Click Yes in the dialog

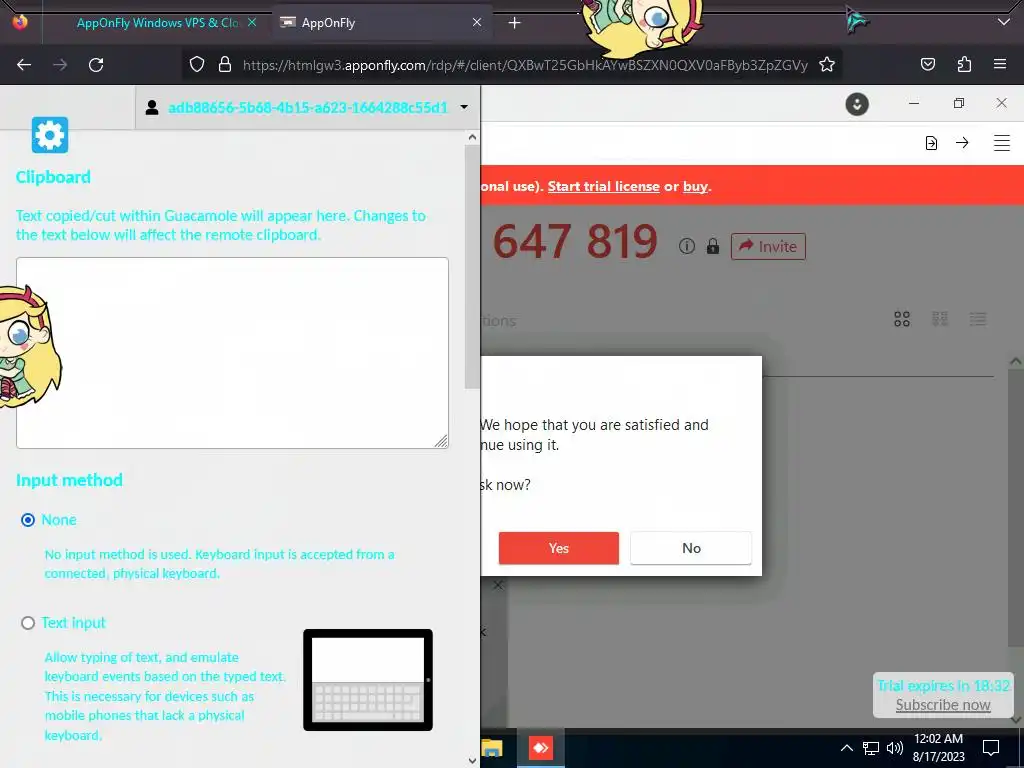tap(558, 548)
